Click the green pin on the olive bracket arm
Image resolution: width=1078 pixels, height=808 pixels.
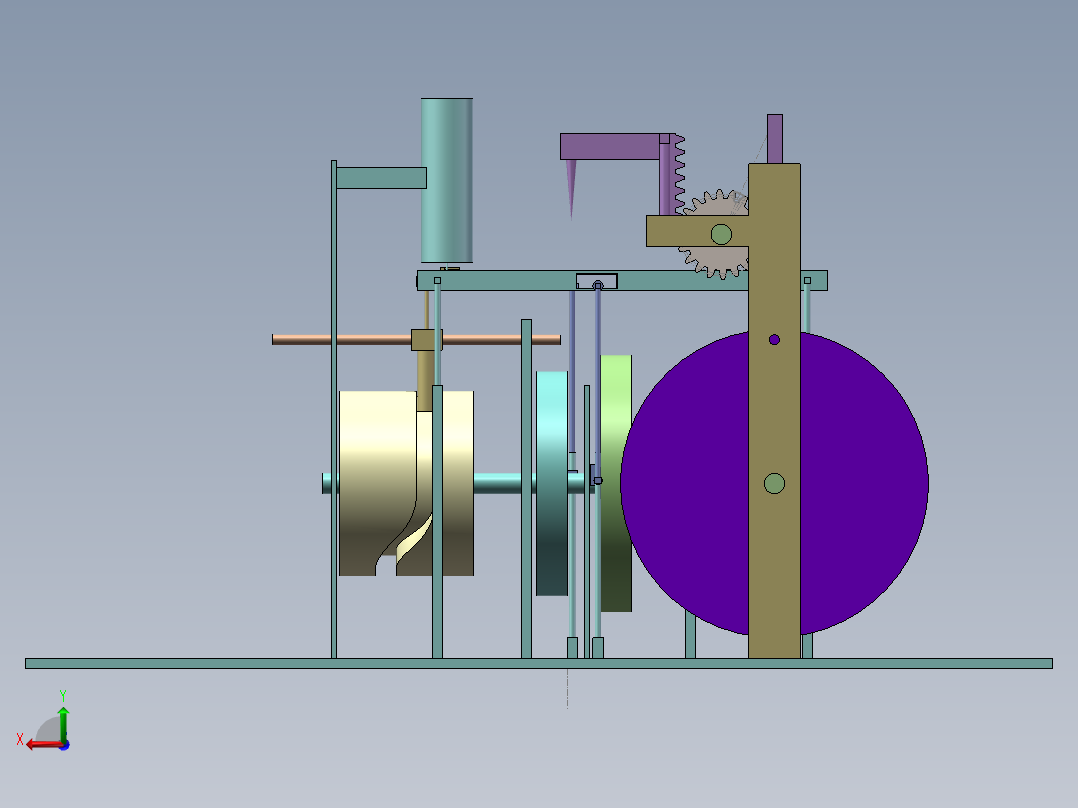(x=721, y=234)
